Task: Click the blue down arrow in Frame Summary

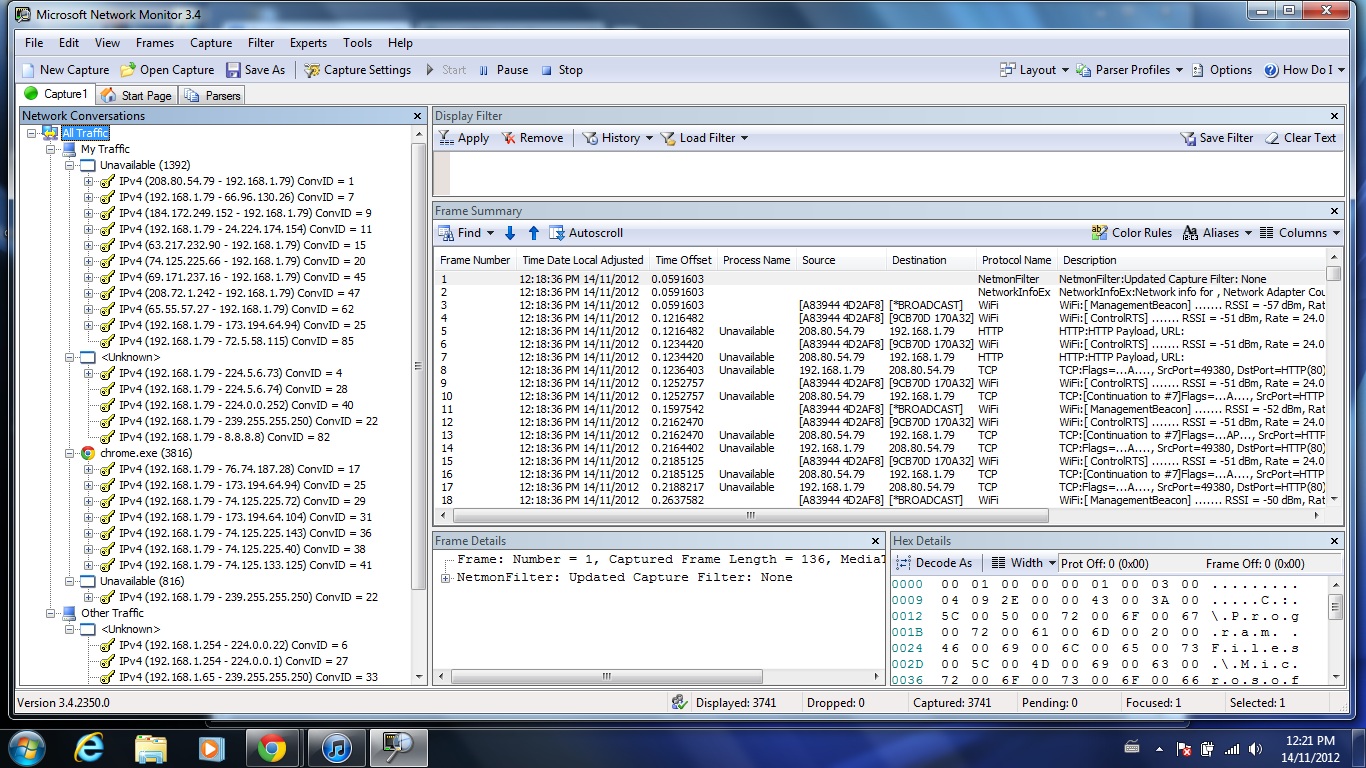Action: coord(510,233)
